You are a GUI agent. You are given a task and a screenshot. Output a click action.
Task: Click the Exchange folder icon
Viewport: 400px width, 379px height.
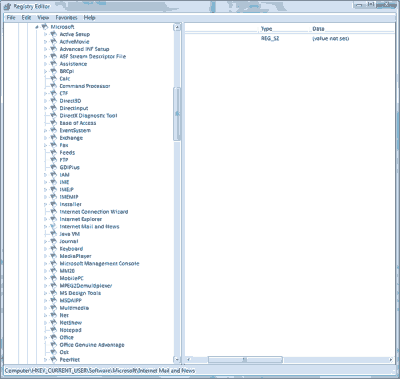point(53,138)
